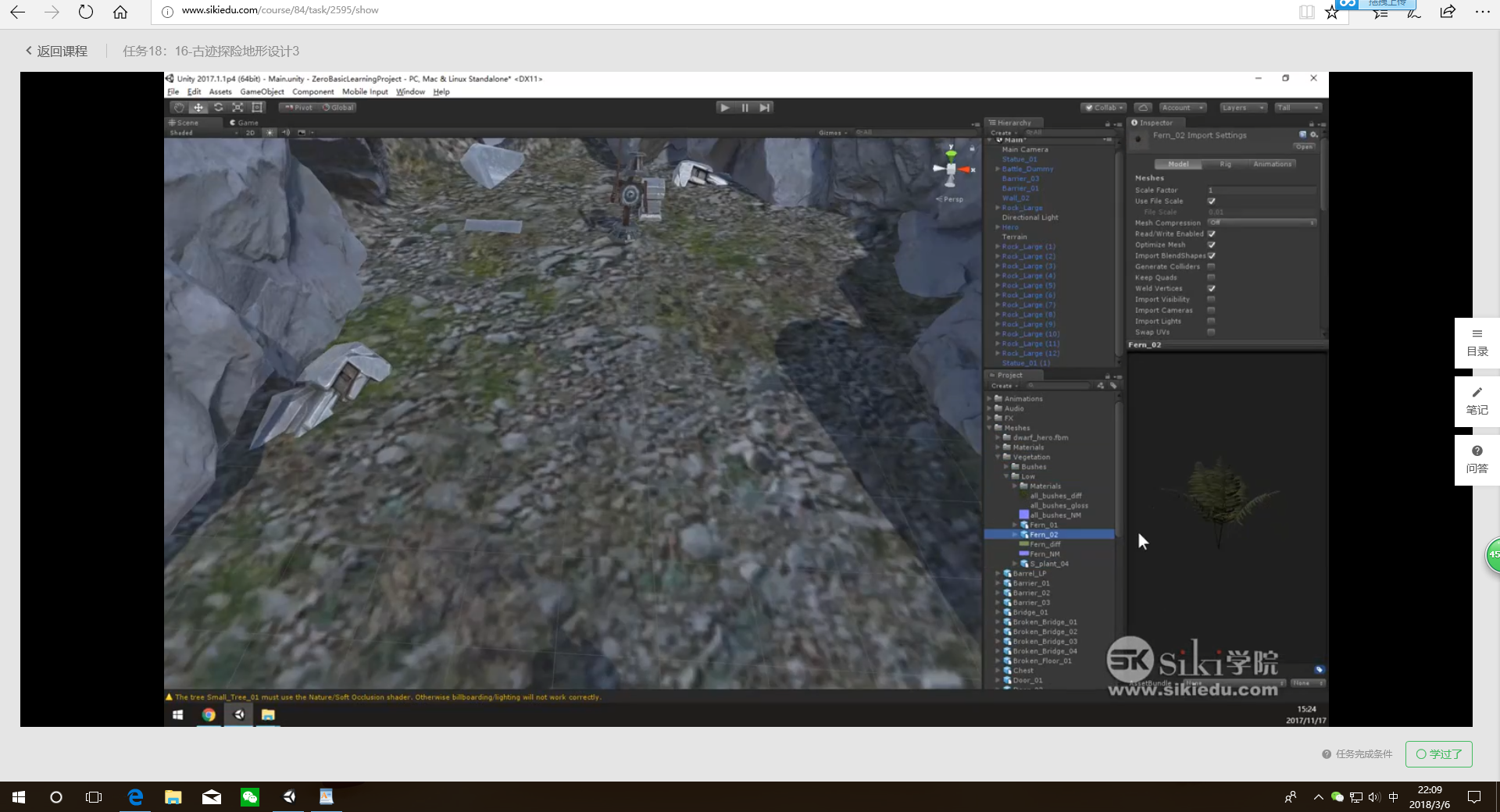The image size is (1500, 812).
Task: Open the 问答 Q&A sidebar button
Action: pyautogui.click(x=1477, y=460)
